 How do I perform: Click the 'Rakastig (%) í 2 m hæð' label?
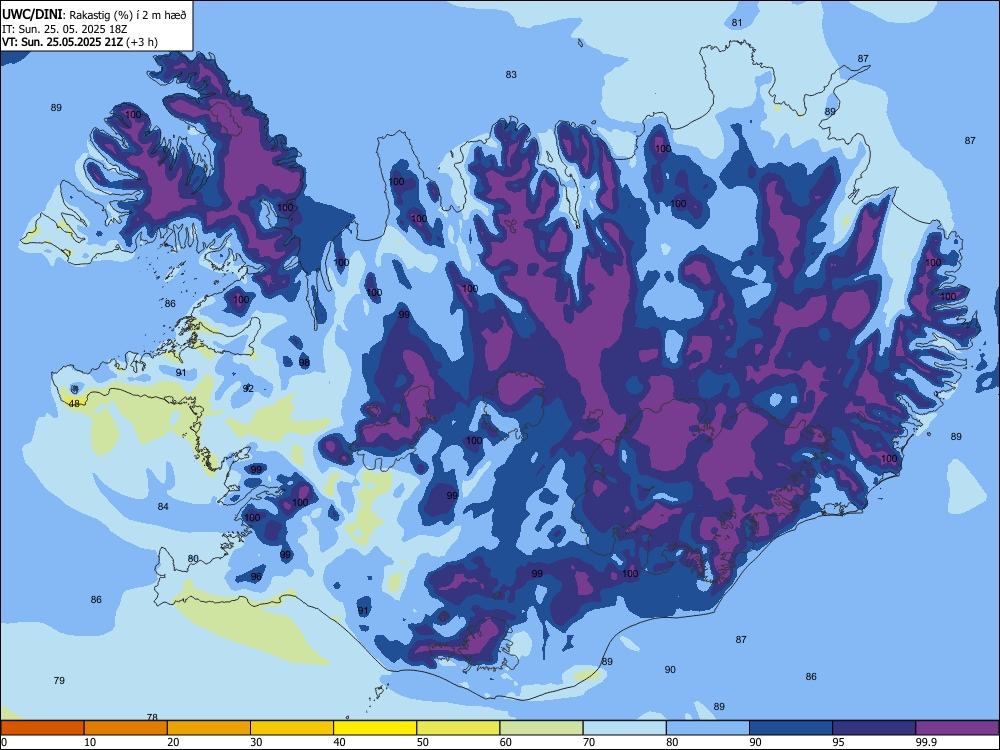coord(128,15)
